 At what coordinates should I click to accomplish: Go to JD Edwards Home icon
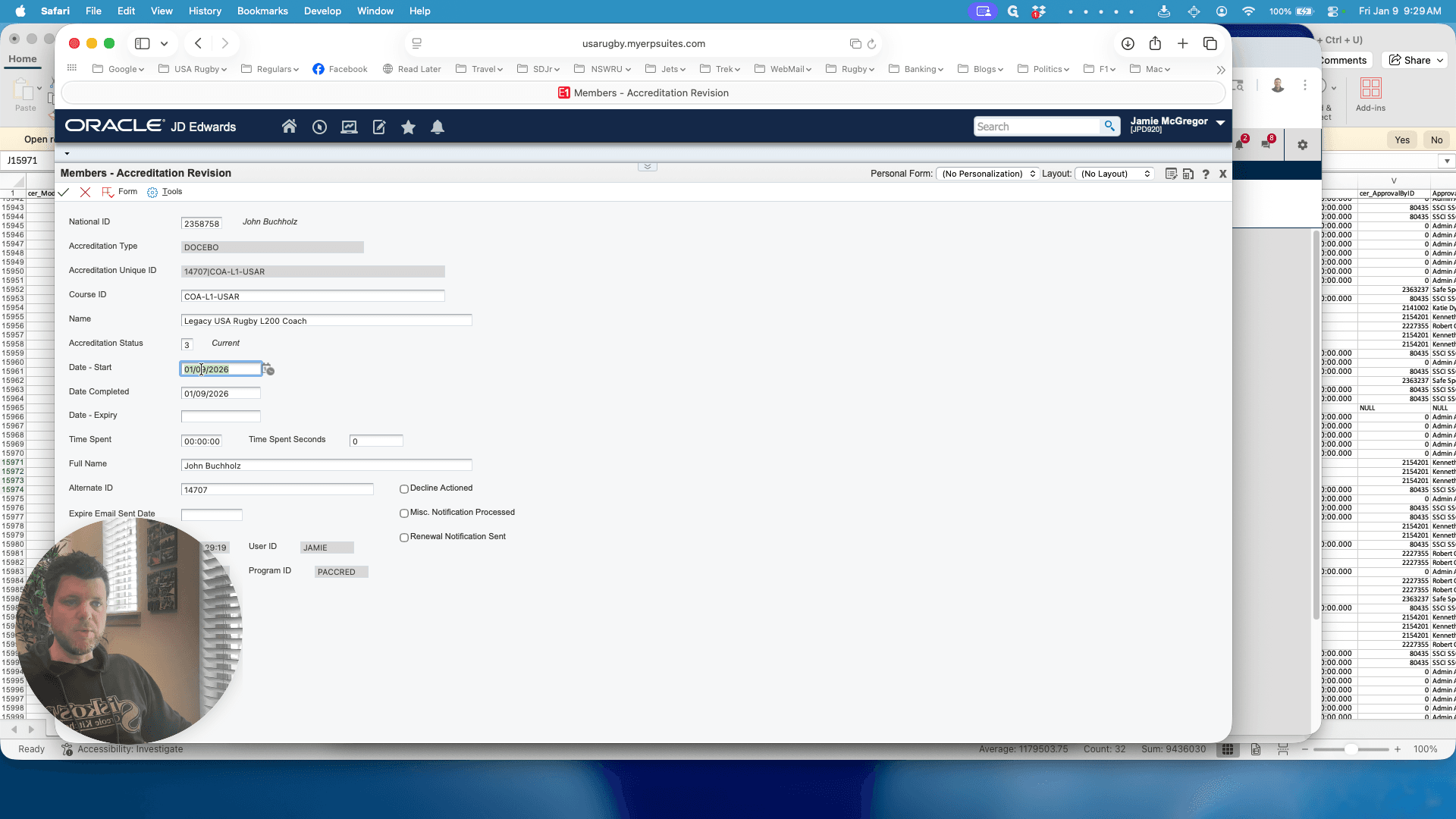[289, 127]
